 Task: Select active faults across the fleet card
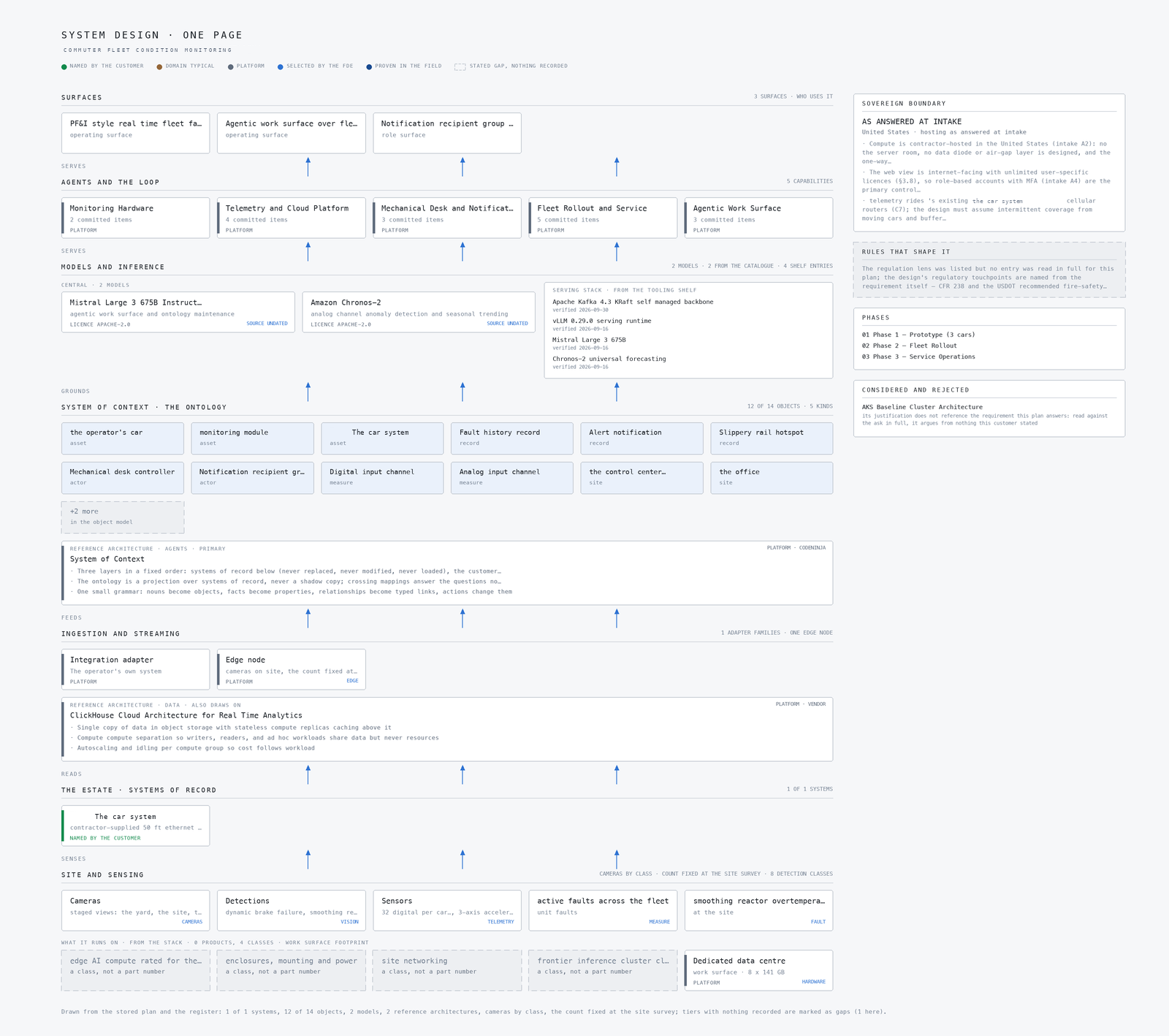tap(603, 910)
